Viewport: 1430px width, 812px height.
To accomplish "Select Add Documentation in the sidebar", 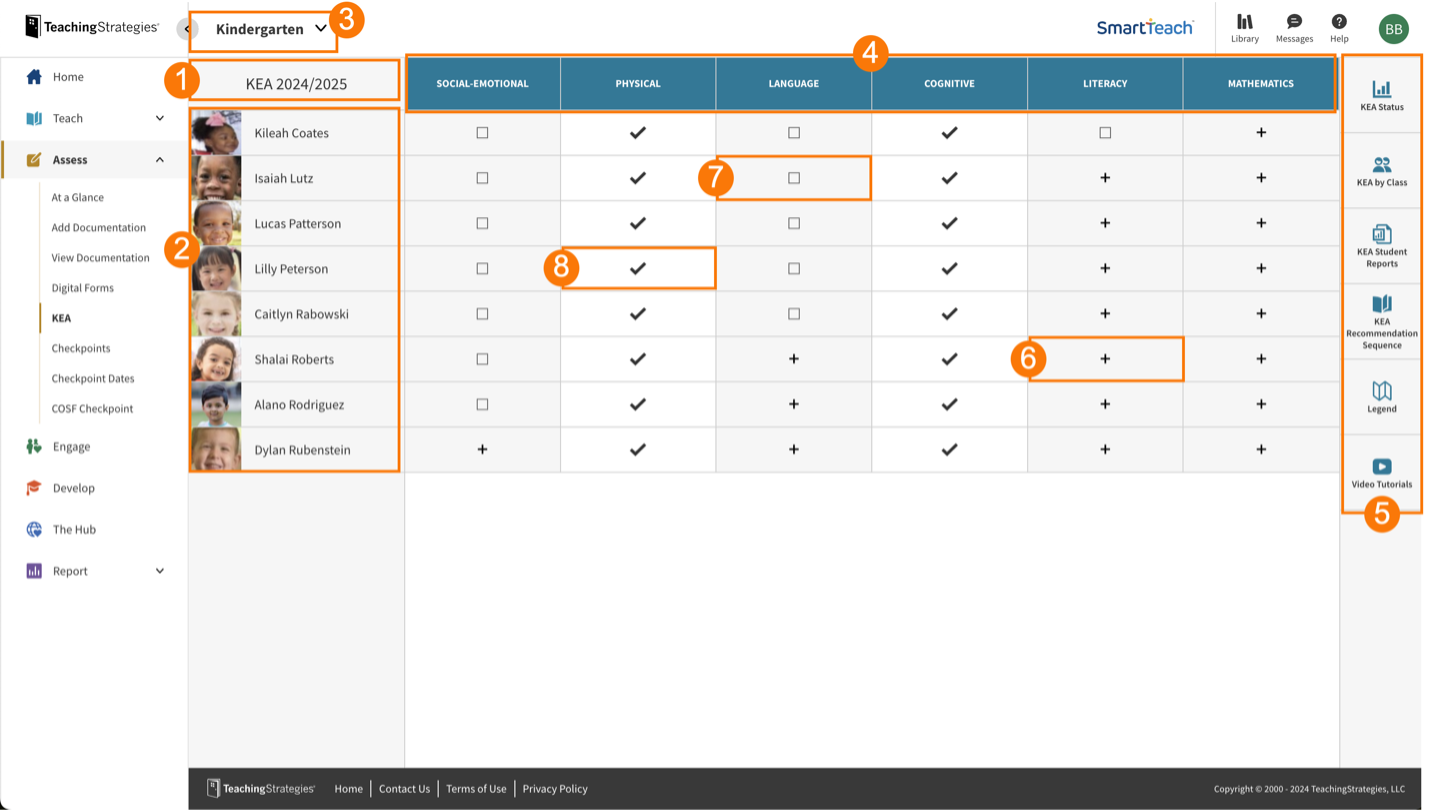I will click(x=98, y=228).
